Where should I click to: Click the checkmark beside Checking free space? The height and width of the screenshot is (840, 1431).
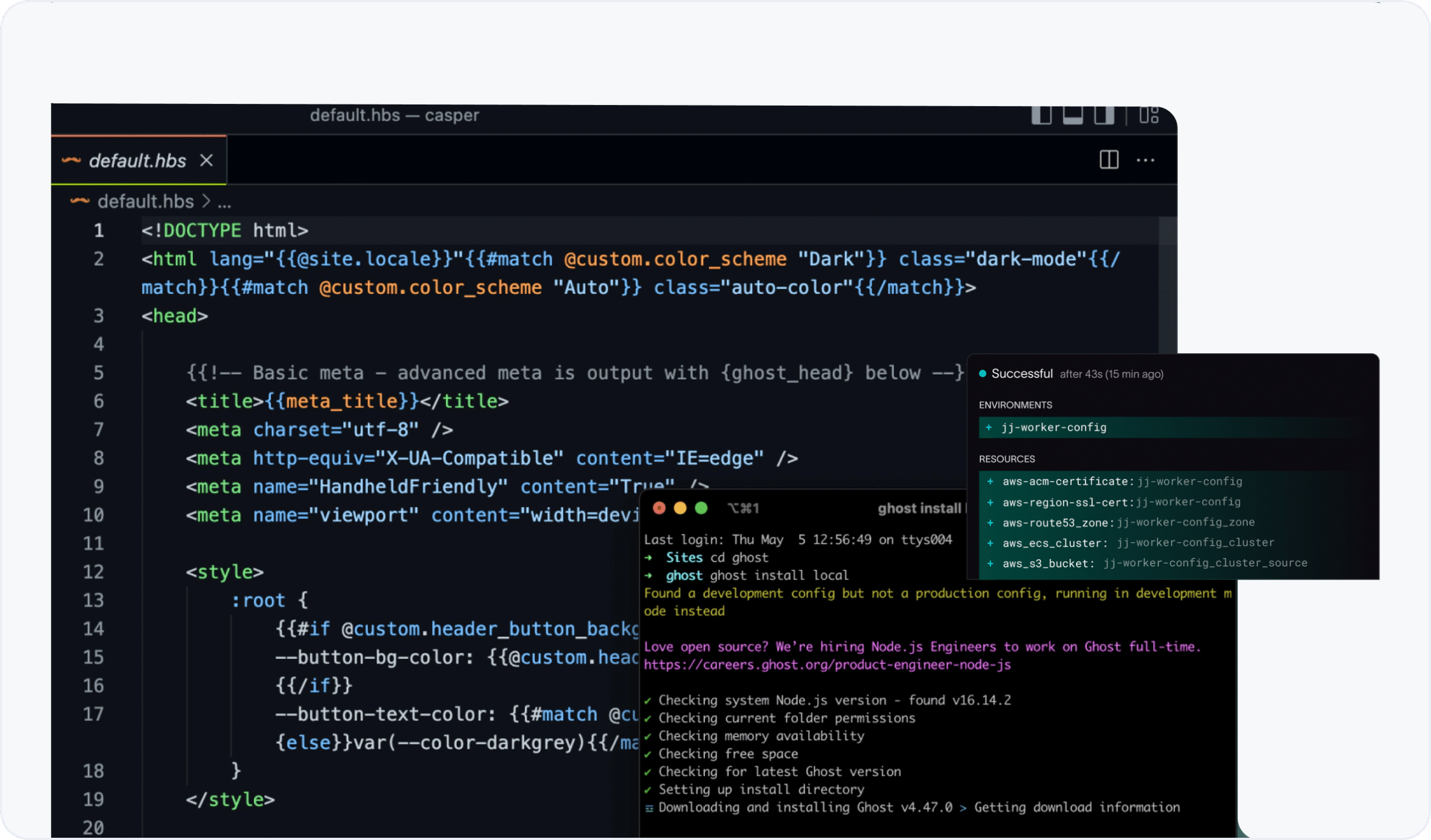tap(648, 754)
